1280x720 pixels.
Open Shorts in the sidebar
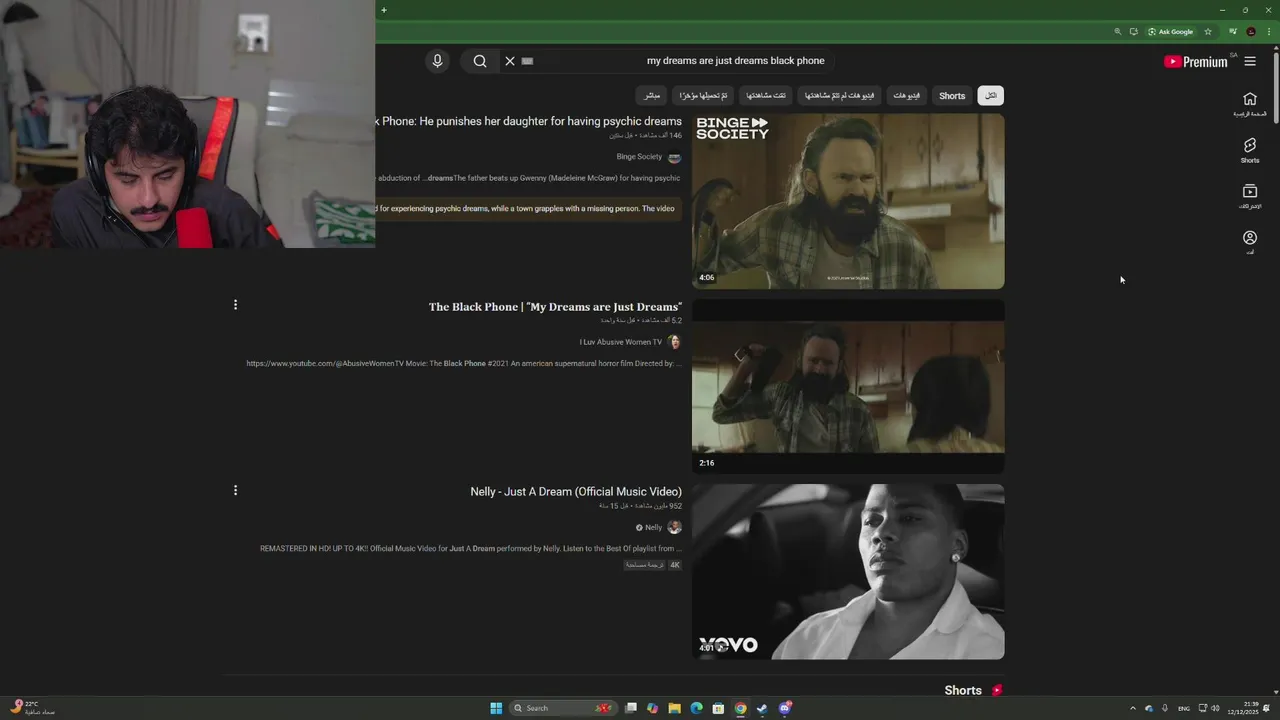click(x=1250, y=150)
